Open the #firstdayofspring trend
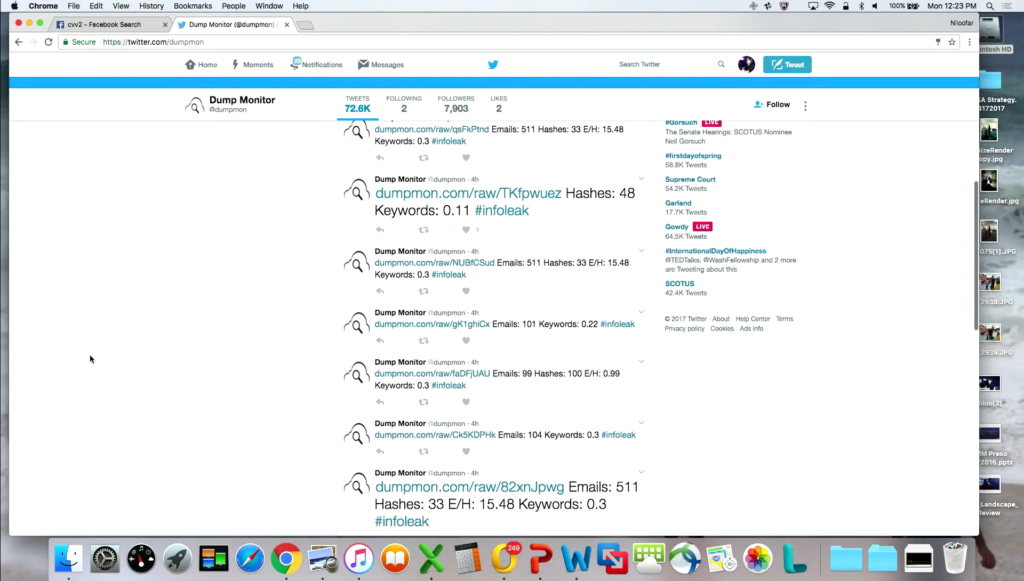Image resolution: width=1024 pixels, height=581 pixels. [693, 156]
